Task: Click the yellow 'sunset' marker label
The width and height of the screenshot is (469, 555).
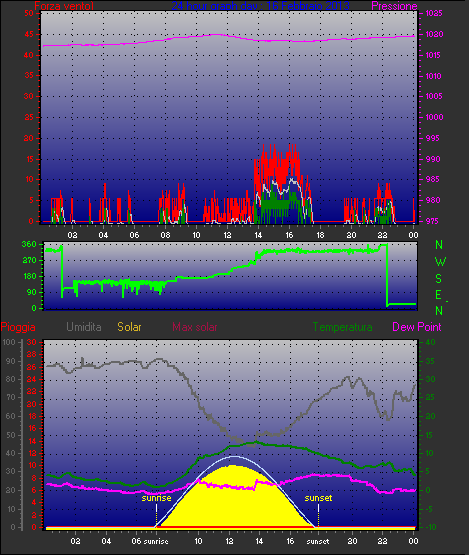Action: pyautogui.click(x=318, y=498)
